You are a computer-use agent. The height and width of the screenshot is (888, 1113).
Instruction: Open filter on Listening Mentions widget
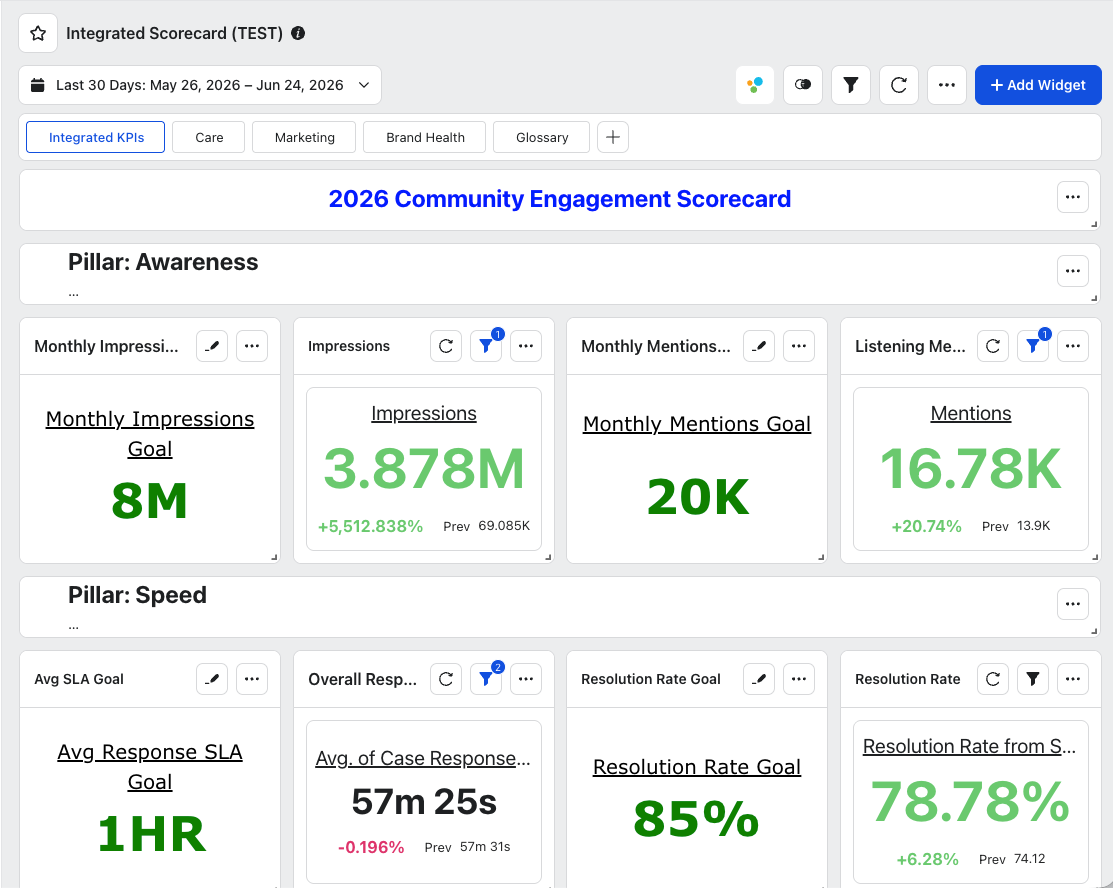pos(1033,346)
